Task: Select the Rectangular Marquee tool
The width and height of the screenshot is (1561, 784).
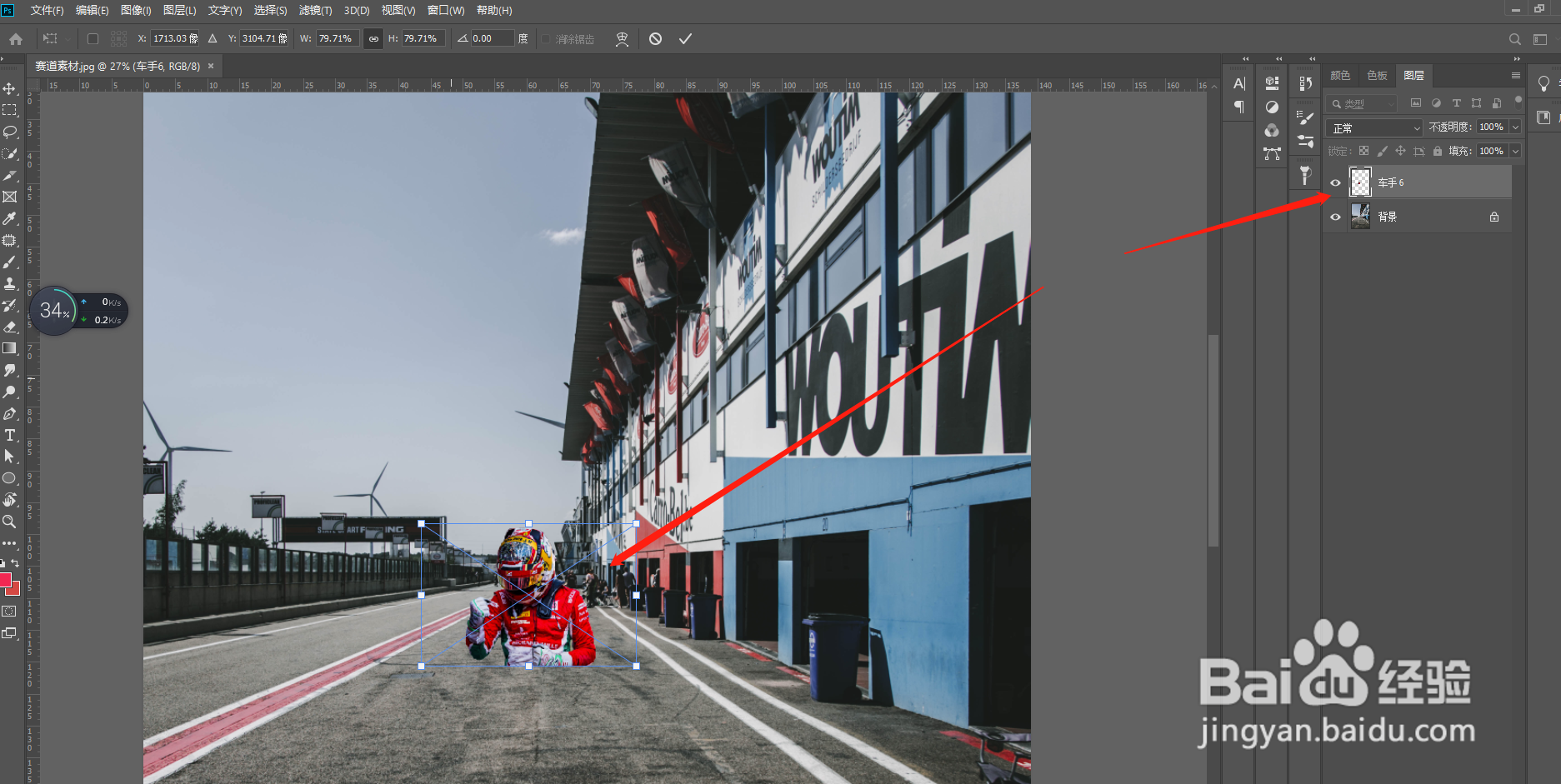Action: 10,110
